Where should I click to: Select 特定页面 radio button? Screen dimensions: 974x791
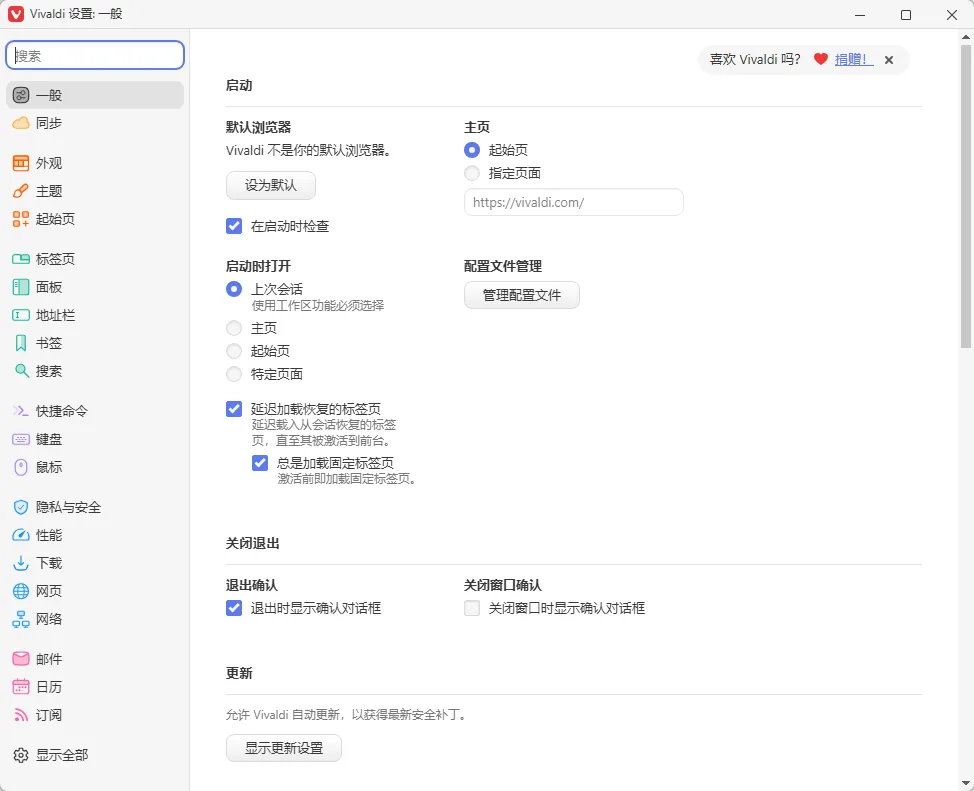[234, 374]
